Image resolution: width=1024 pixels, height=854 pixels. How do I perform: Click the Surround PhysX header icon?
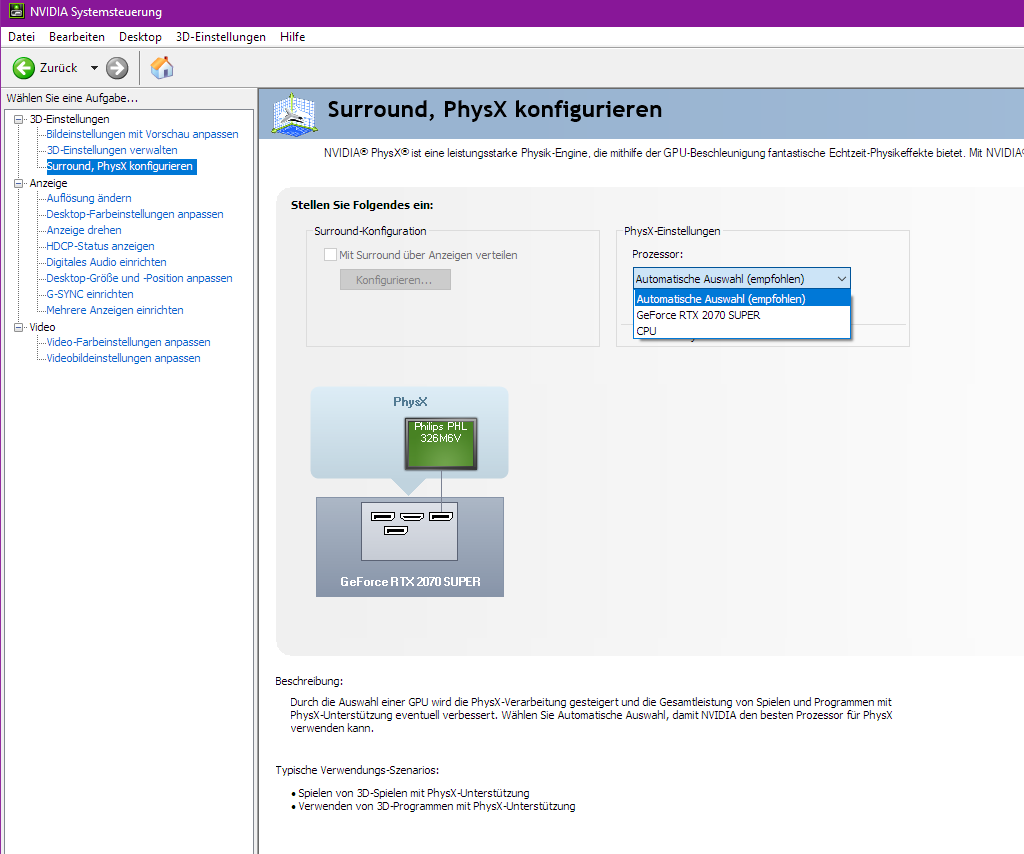(294, 114)
